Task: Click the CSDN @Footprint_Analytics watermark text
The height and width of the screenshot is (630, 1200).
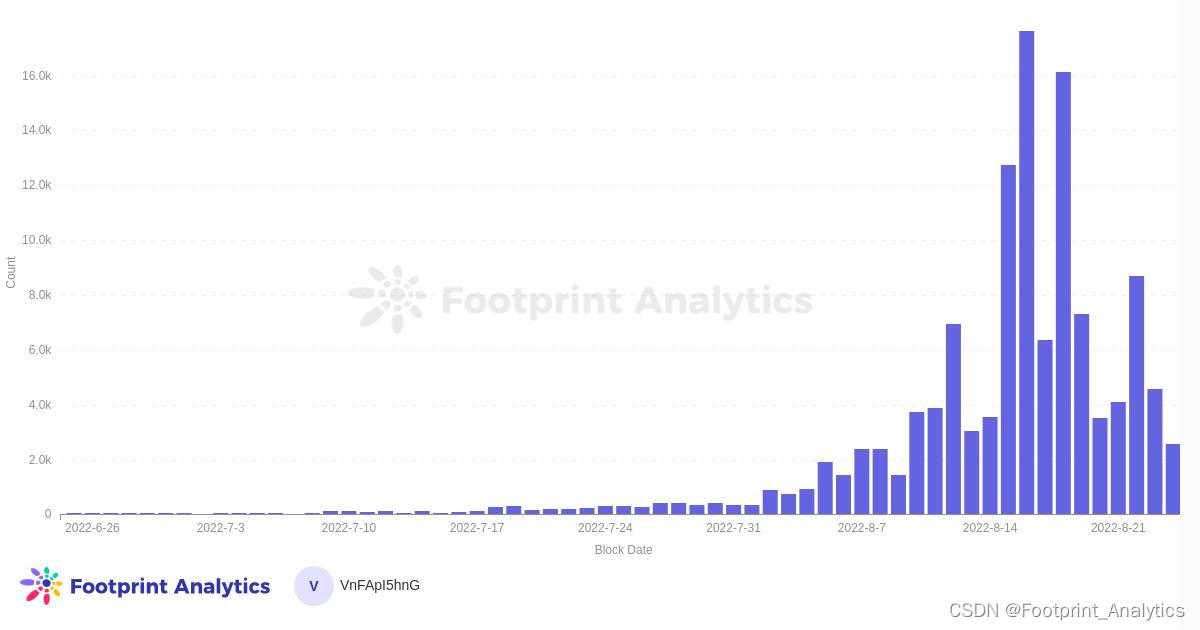Action: [x=1066, y=610]
